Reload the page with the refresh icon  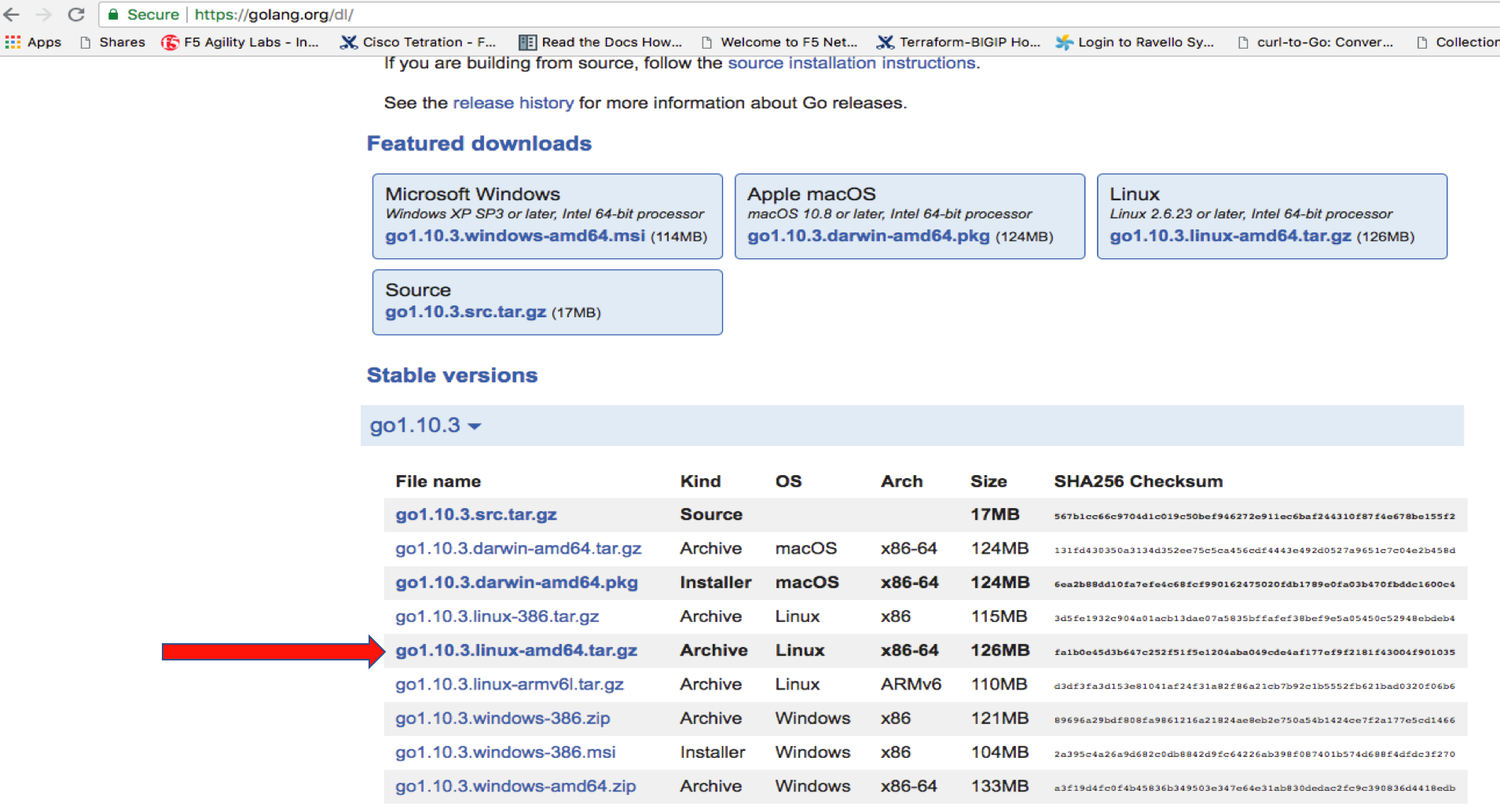[x=76, y=14]
